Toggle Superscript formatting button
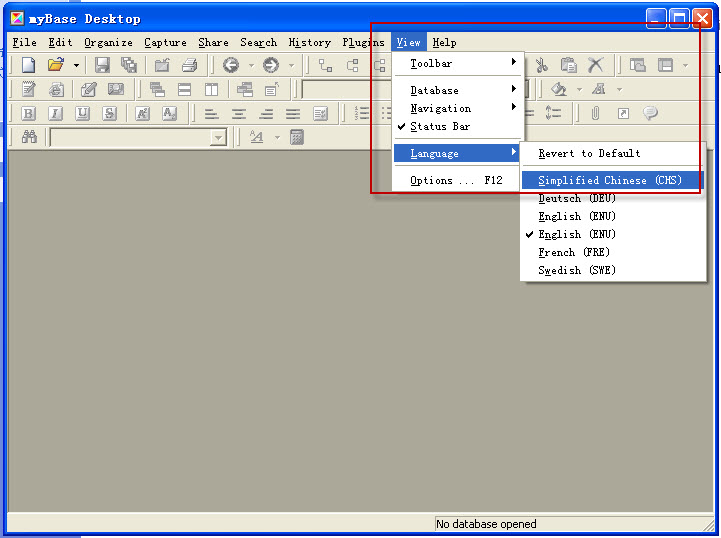 click(x=143, y=113)
